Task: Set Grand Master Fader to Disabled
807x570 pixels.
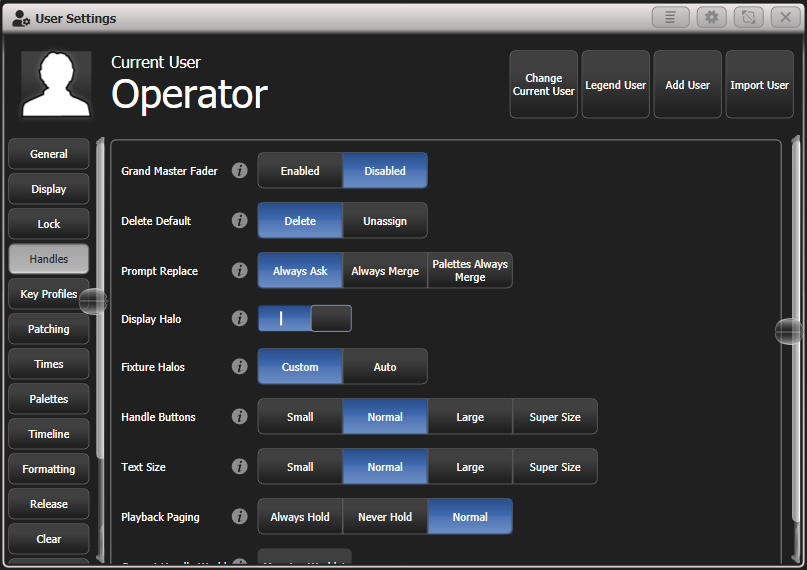Action: coord(385,170)
